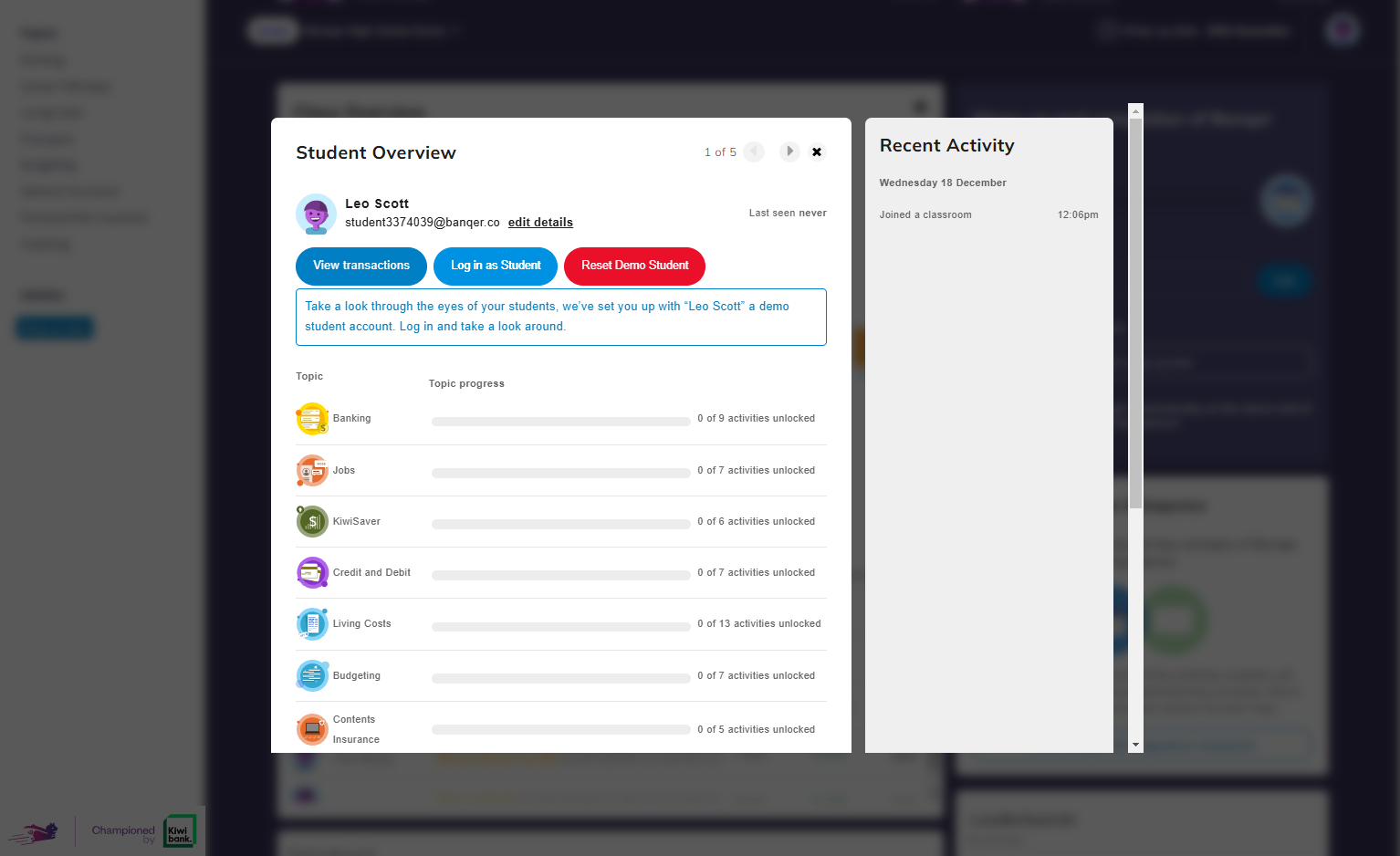Click the scrollbar up arrow beside Recent Activity
Image resolution: width=1400 pixels, height=856 pixels.
pyautogui.click(x=1136, y=110)
